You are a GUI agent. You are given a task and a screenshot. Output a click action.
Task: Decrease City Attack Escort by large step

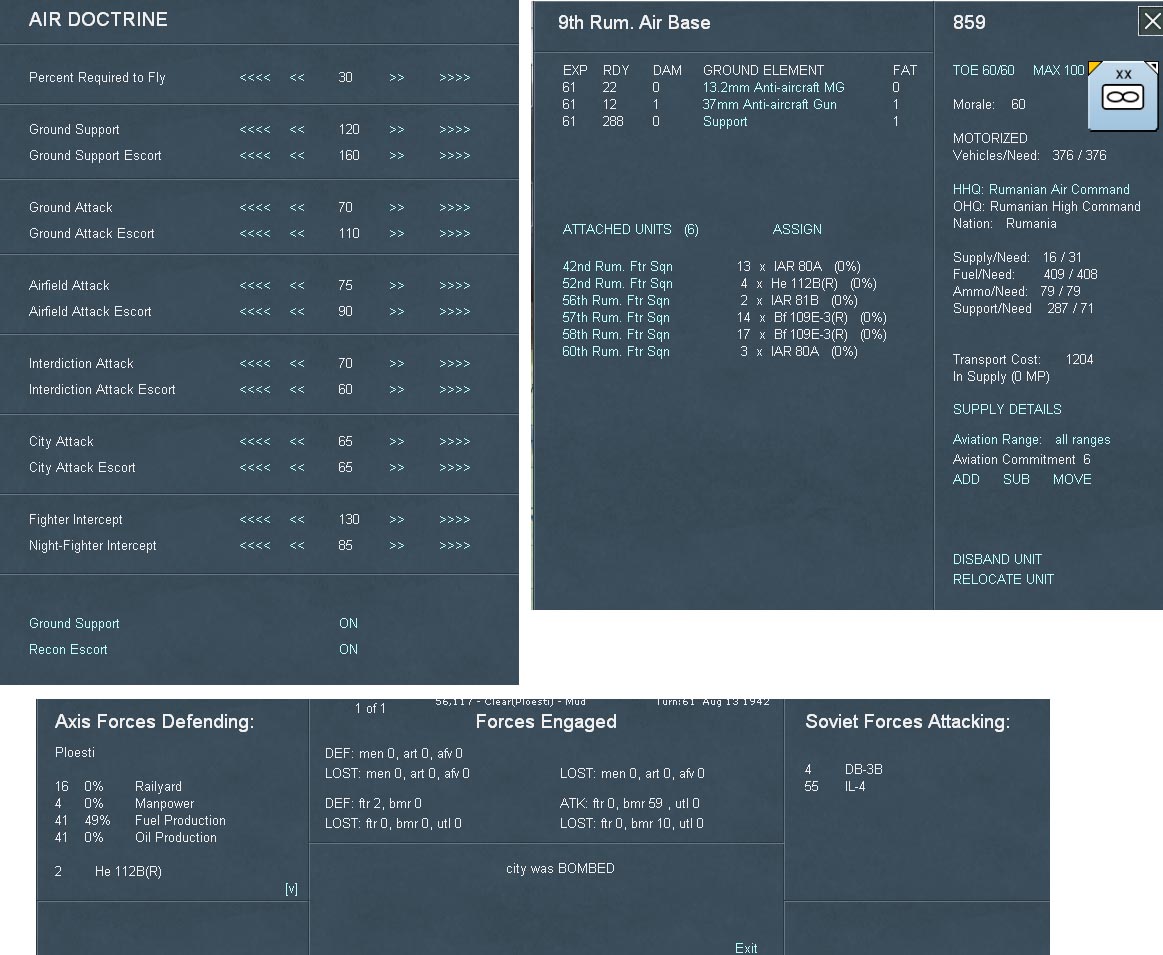tap(254, 467)
